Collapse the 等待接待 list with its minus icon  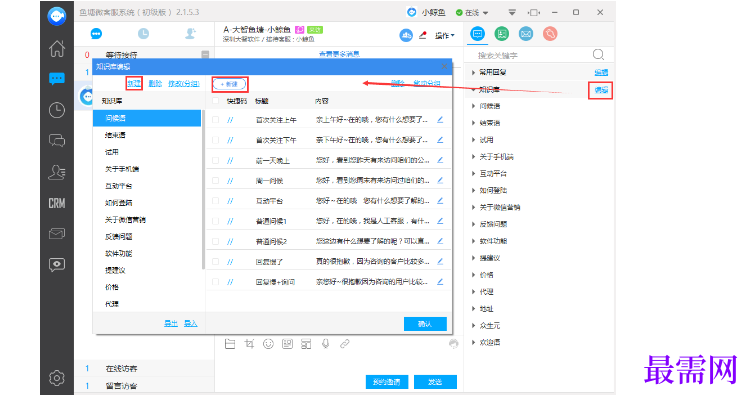[205, 54]
